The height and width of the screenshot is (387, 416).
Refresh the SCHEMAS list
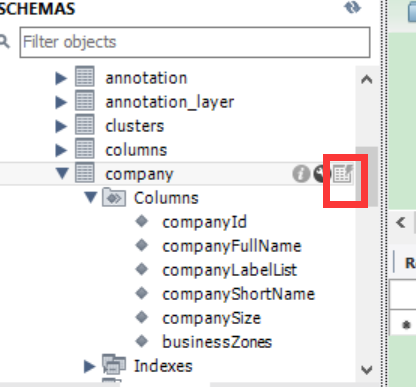[x=353, y=7]
